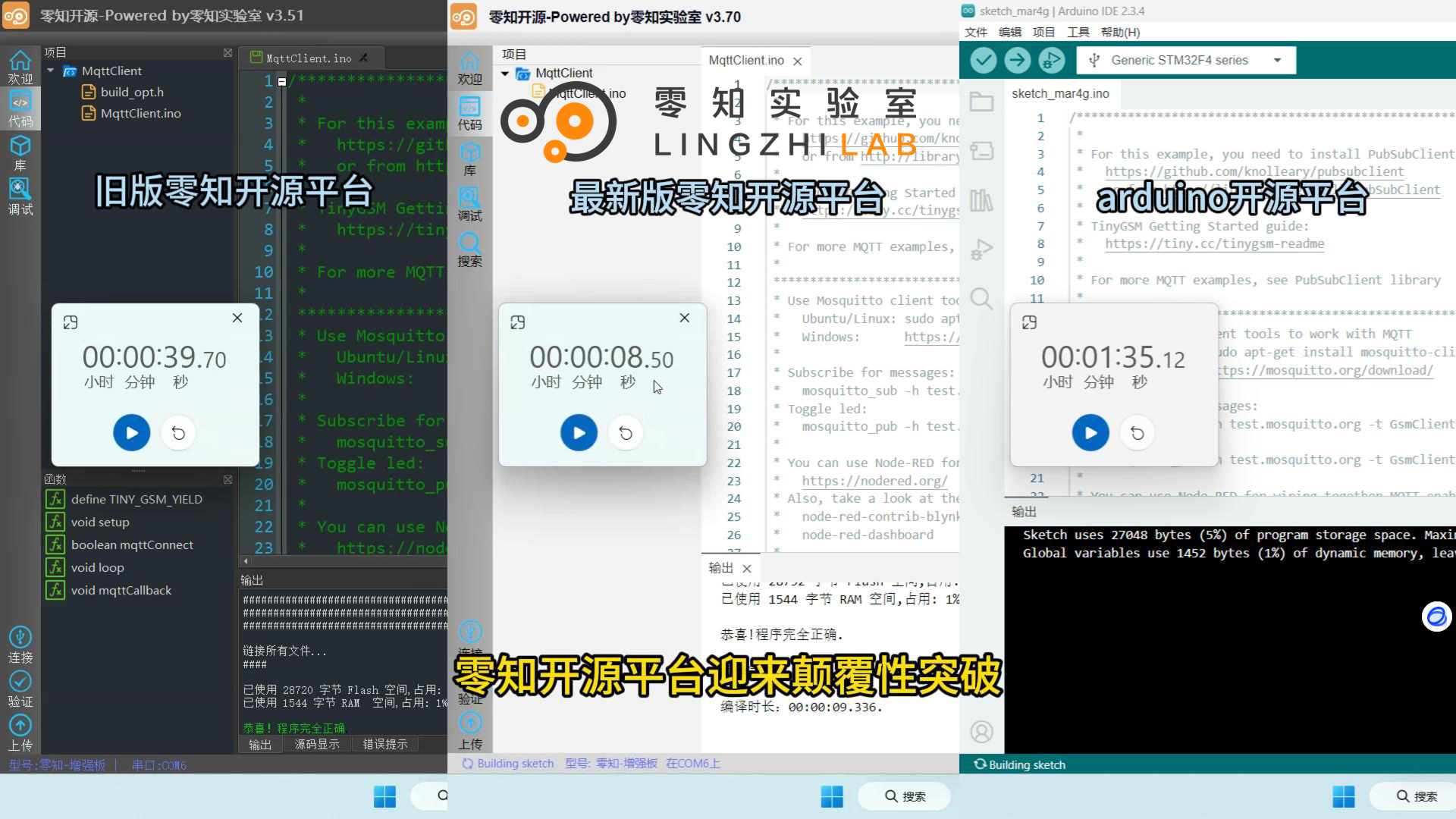1456x819 pixels.
Task: Select Code (代码) view in old v3.51 sidebar
Action: tap(20, 109)
